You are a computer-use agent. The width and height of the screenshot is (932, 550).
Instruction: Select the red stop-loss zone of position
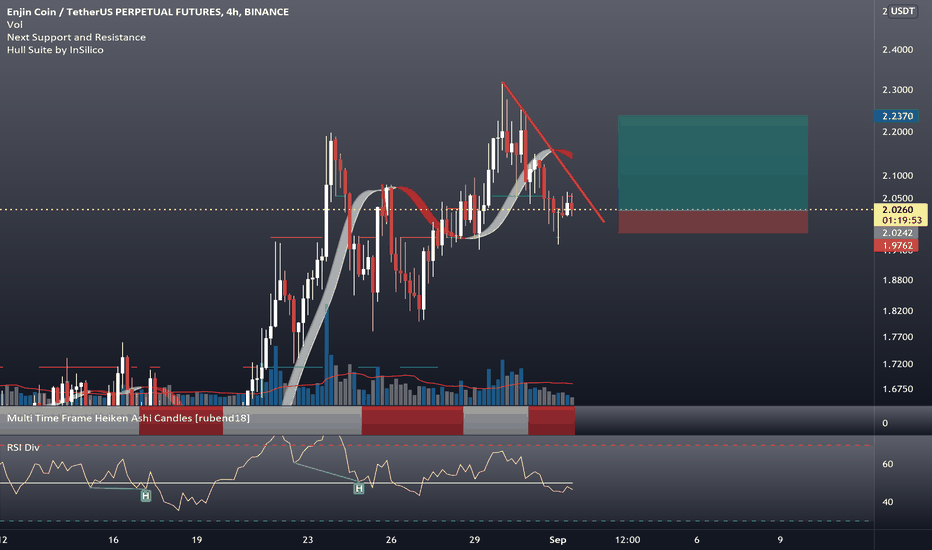pyautogui.click(x=713, y=221)
